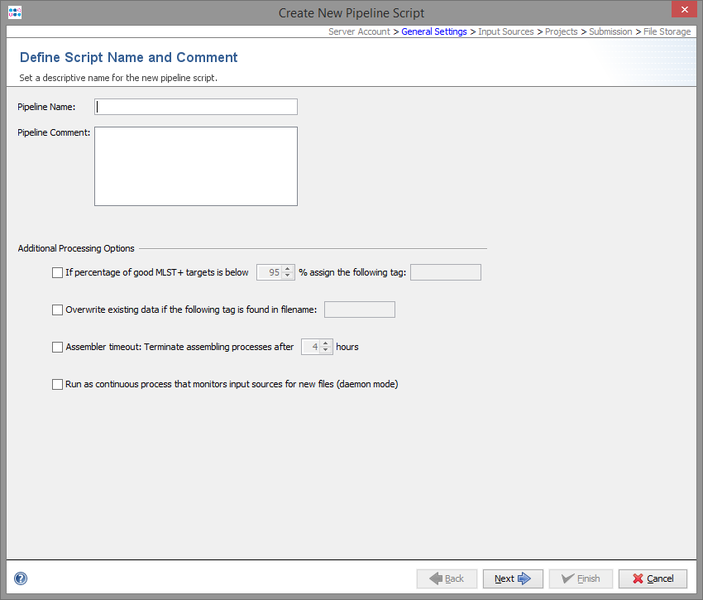Select the Input Sources breadcrumb step
This screenshot has width=703, height=600.
coord(506,32)
